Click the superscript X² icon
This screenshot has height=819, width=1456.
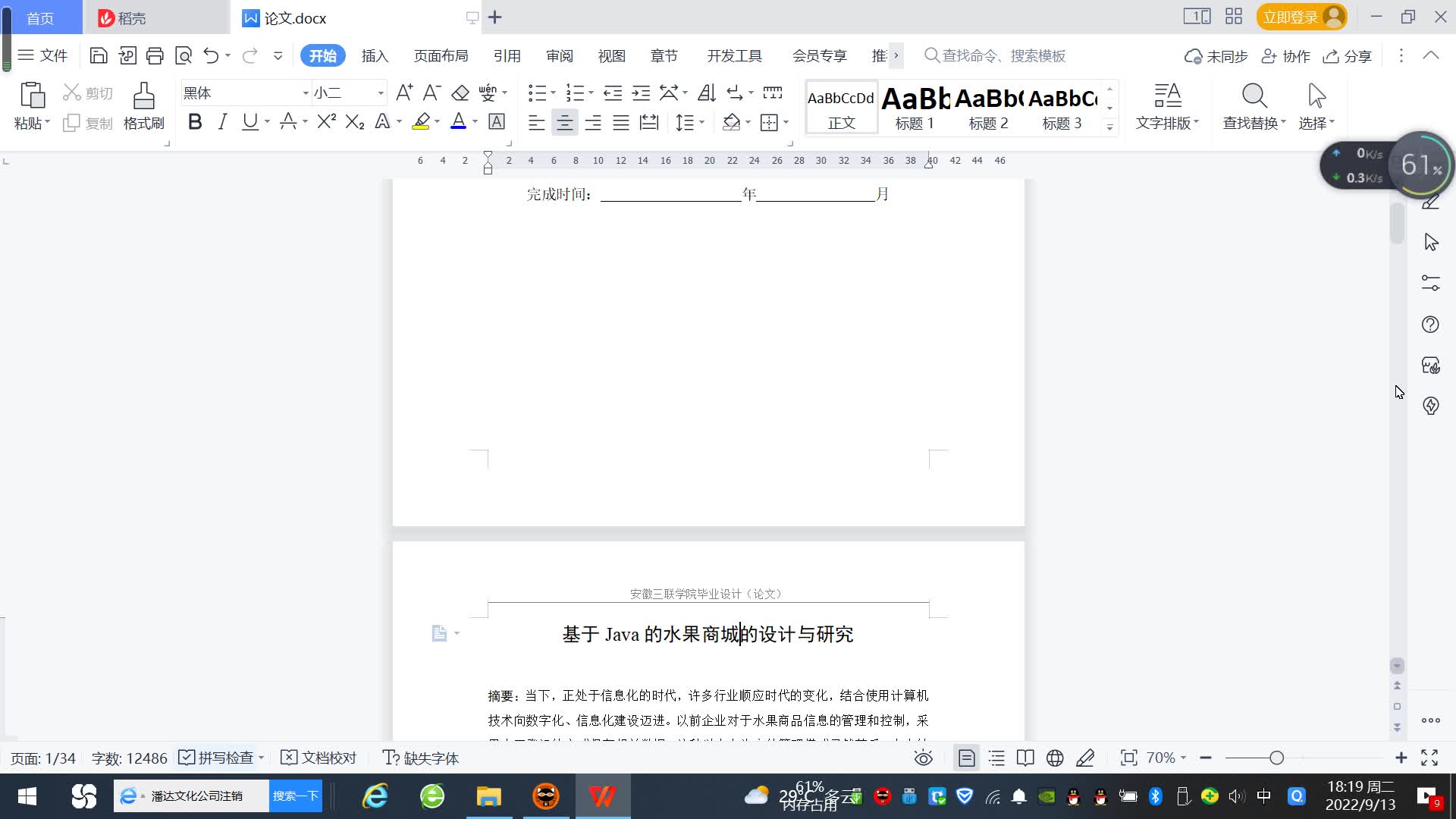click(326, 122)
